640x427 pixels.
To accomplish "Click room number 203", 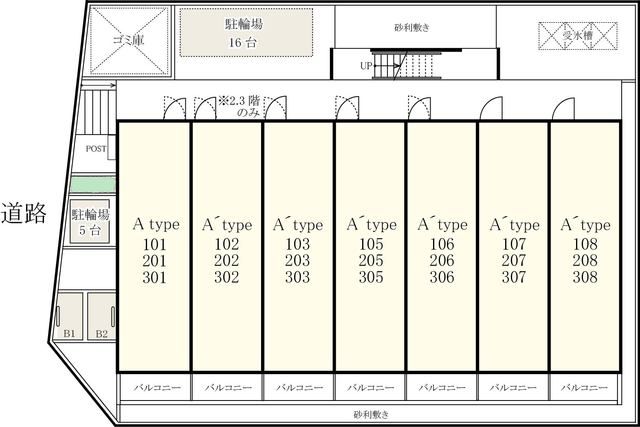I will 298,261.
